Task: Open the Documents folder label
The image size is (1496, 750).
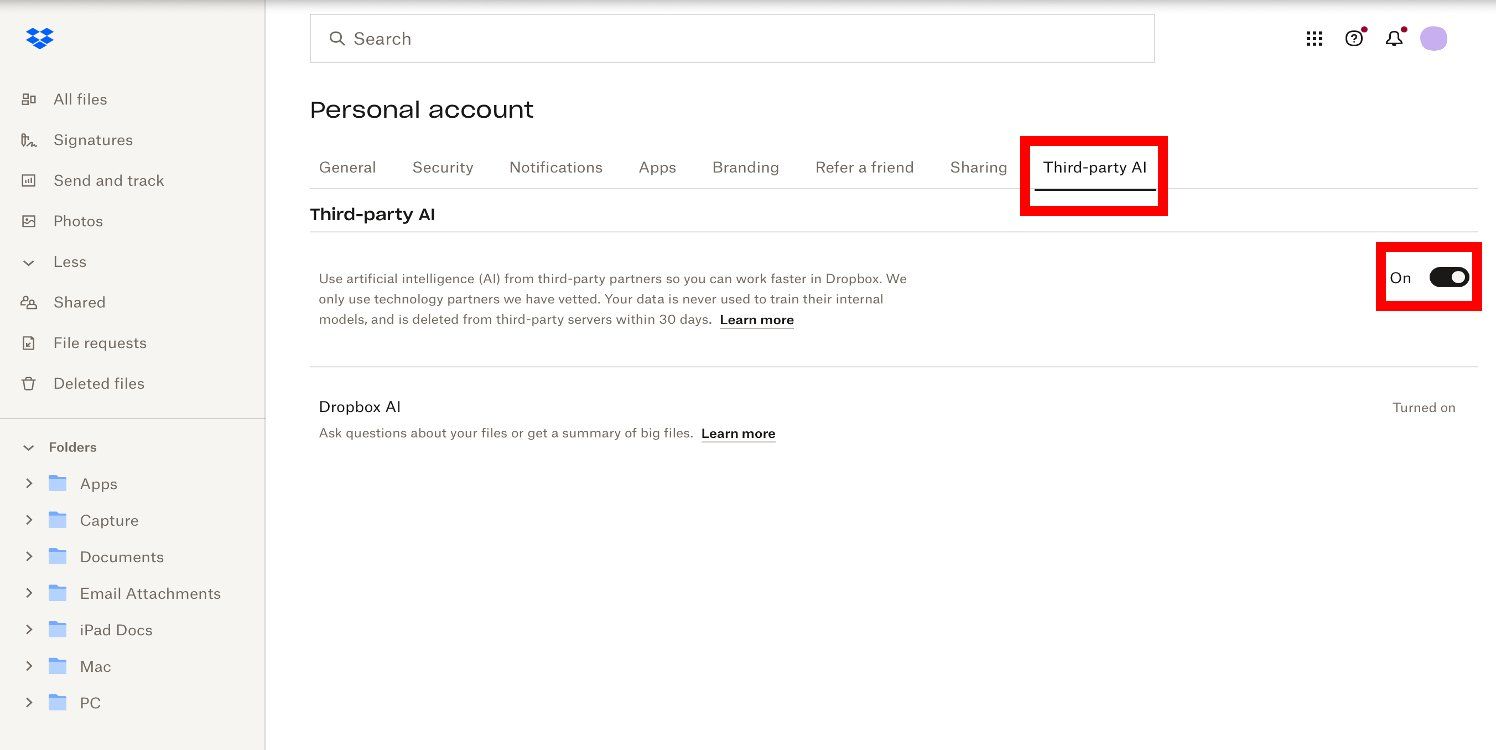Action: [122, 557]
